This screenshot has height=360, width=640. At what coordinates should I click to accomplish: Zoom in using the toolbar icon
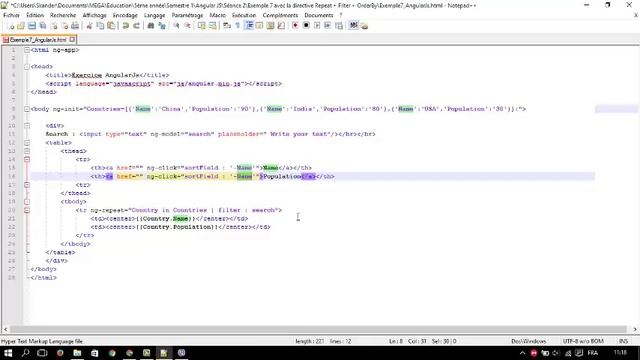tap(176, 26)
